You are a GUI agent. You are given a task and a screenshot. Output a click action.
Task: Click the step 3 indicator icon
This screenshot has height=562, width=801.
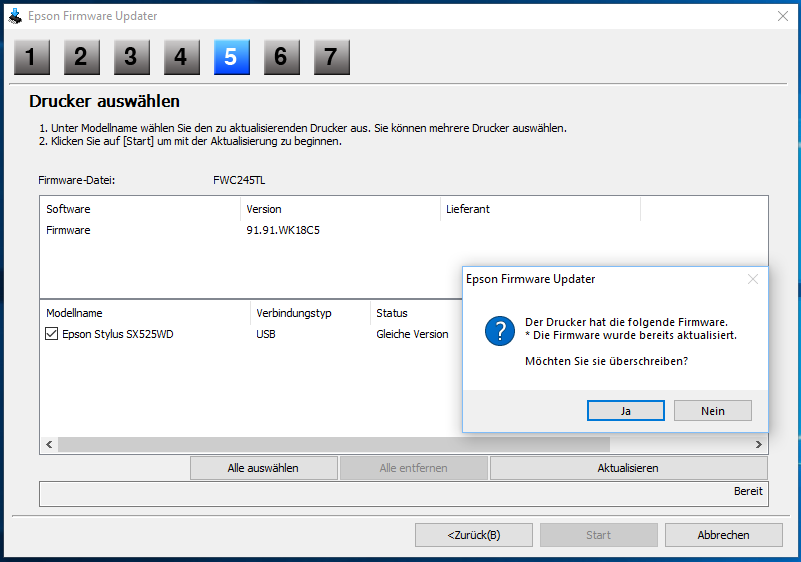[132, 57]
